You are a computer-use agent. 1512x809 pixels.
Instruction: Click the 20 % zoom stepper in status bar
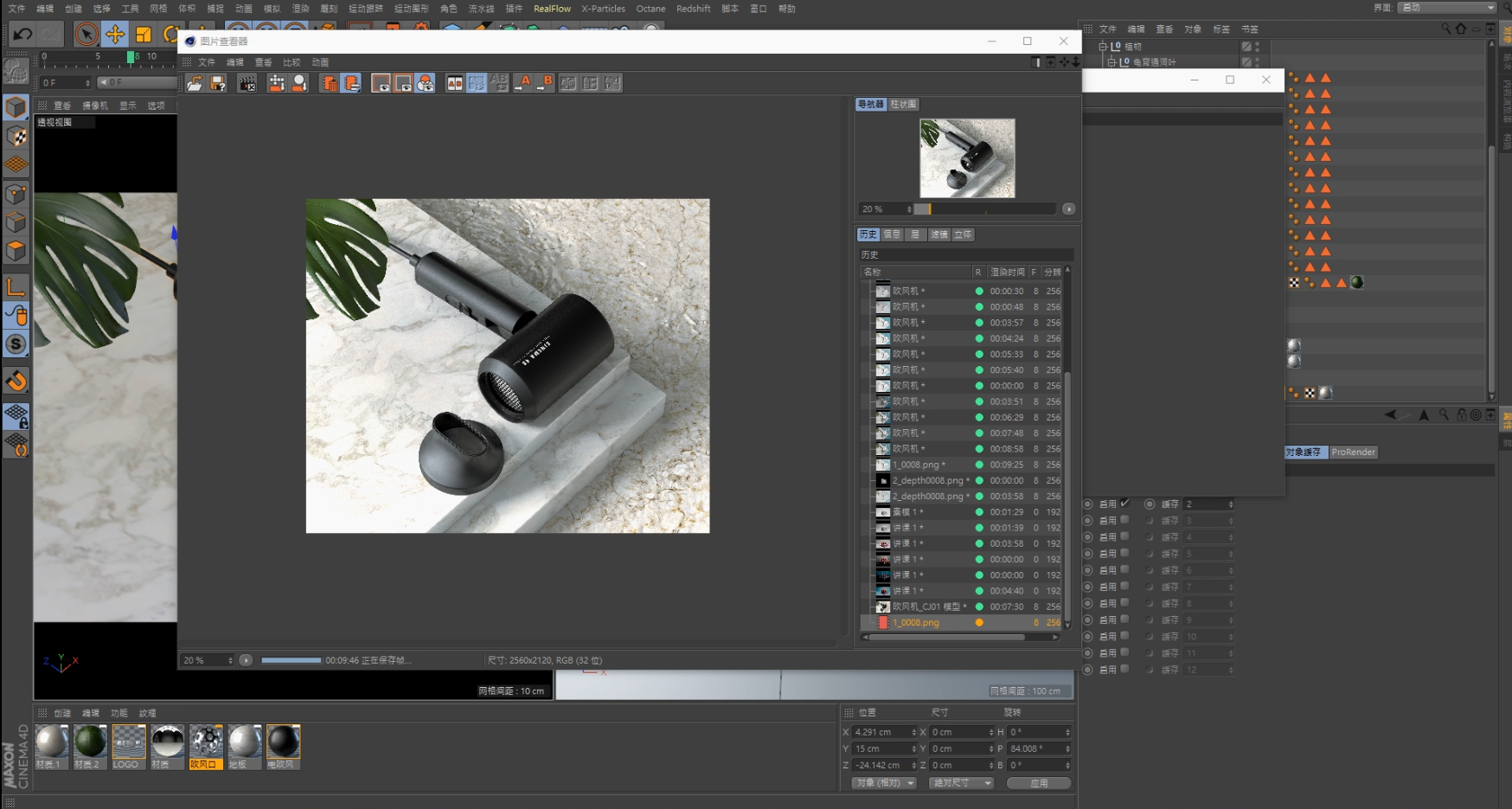click(x=230, y=660)
